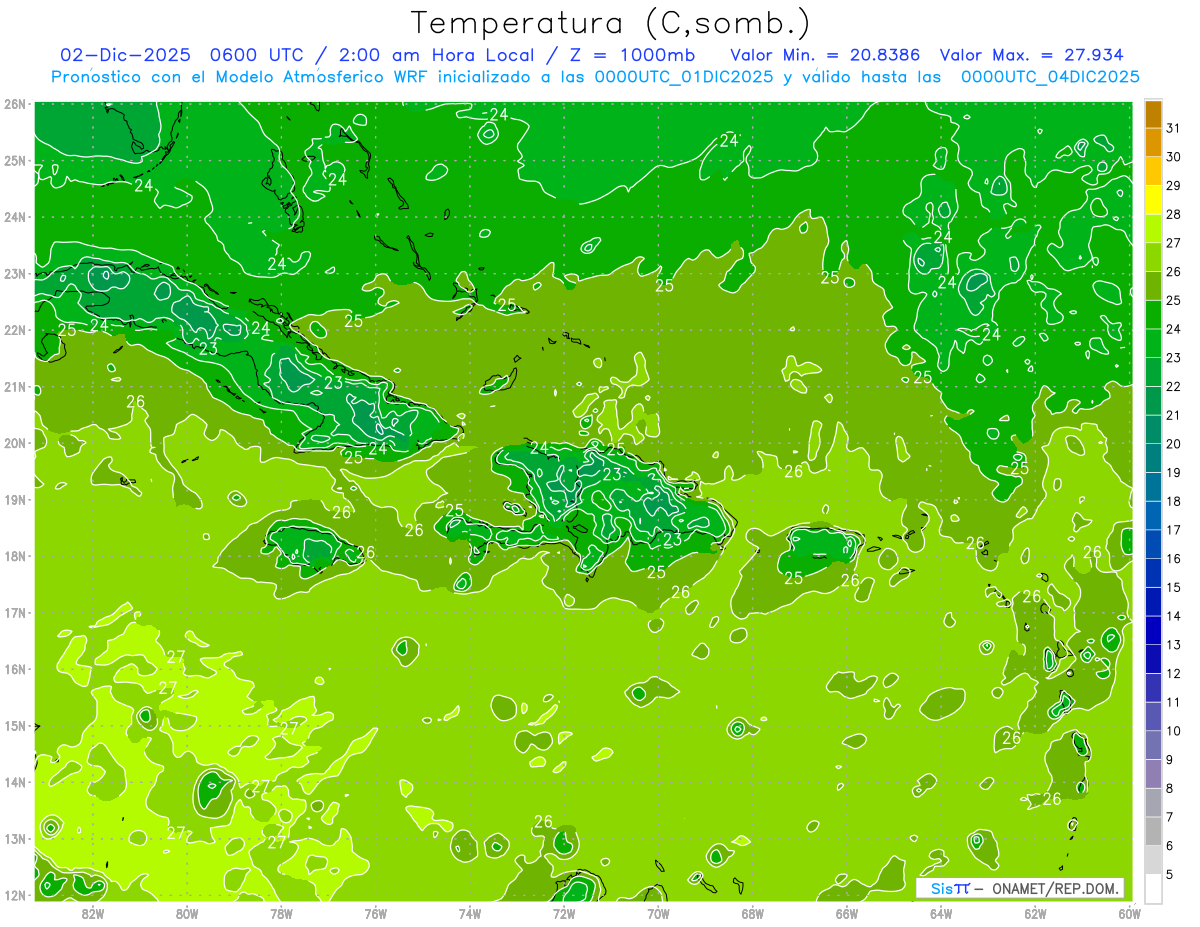Click the '64W' longitude axis label

(941, 913)
